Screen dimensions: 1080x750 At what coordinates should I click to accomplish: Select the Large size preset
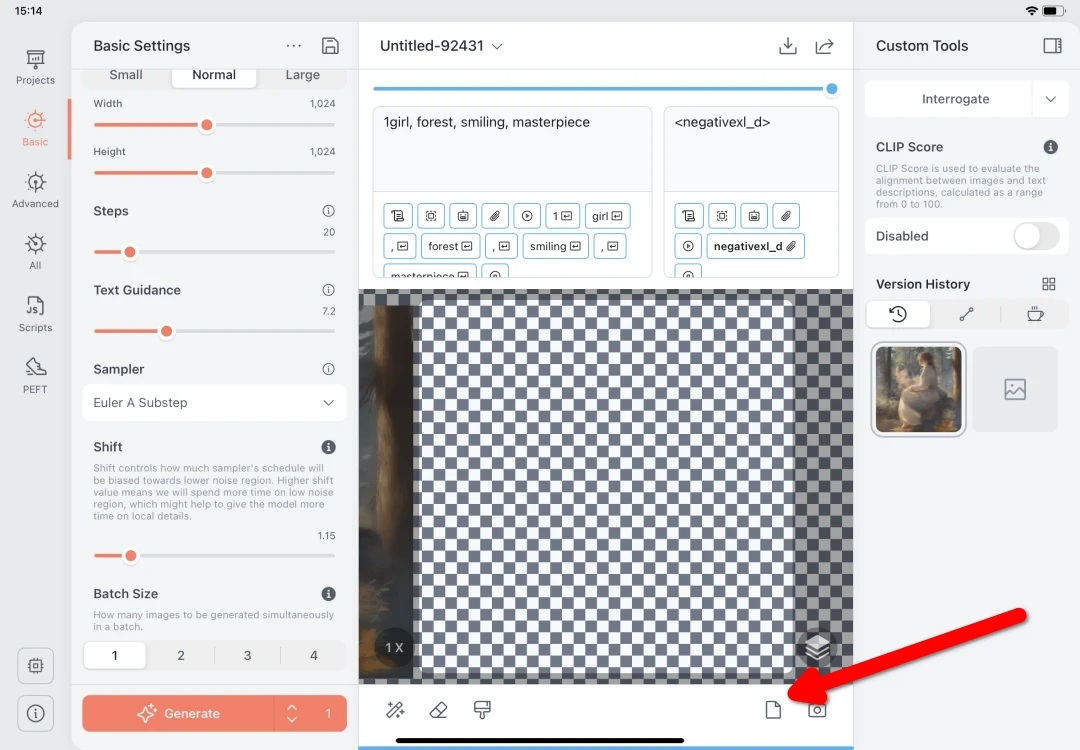(x=302, y=75)
